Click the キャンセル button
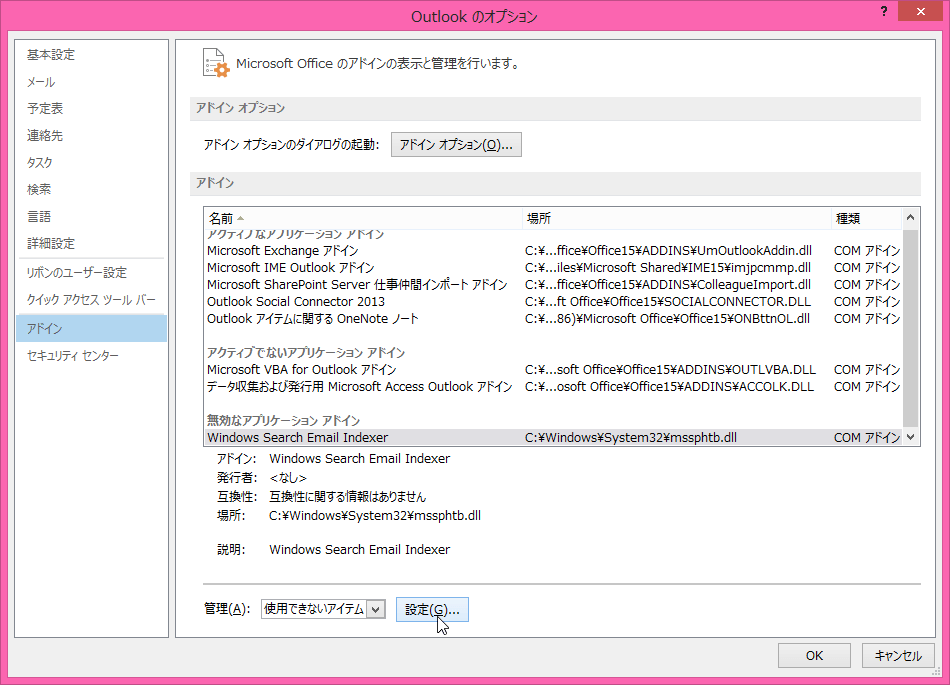Viewport: 950px width, 685px height. pos(898,655)
